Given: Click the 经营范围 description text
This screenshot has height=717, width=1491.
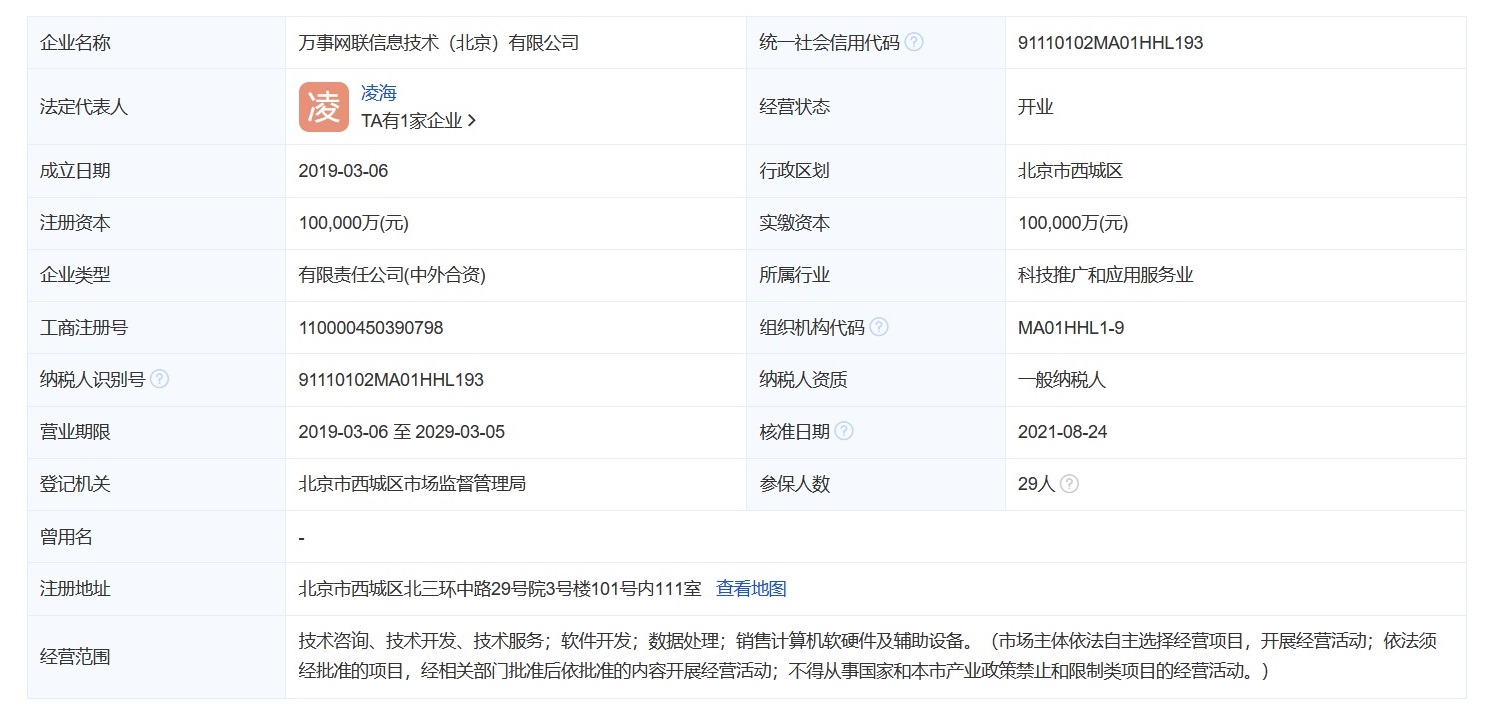Looking at the screenshot, I should pos(866,656).
